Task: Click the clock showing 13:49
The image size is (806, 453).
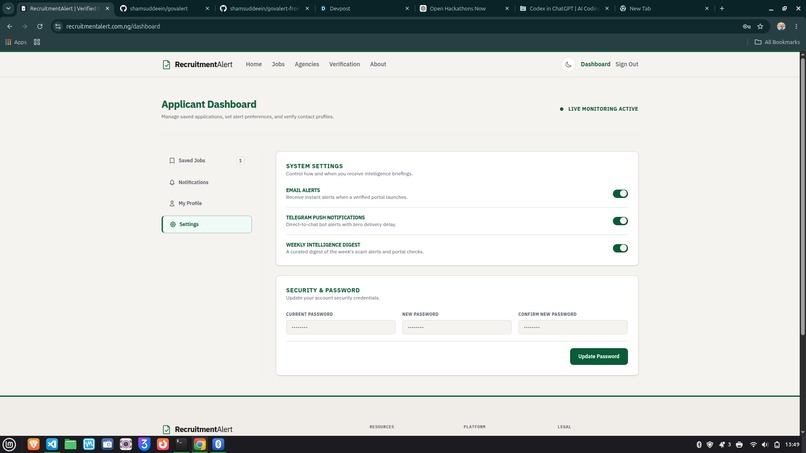Action: 792,444
